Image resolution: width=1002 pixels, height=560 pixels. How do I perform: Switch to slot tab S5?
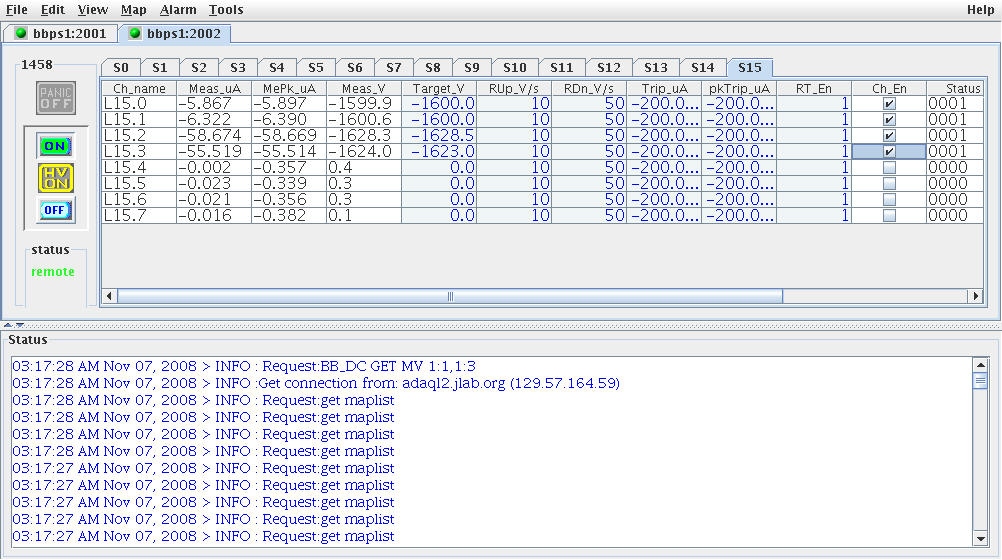pyautogui.click(x=316, y=68)
